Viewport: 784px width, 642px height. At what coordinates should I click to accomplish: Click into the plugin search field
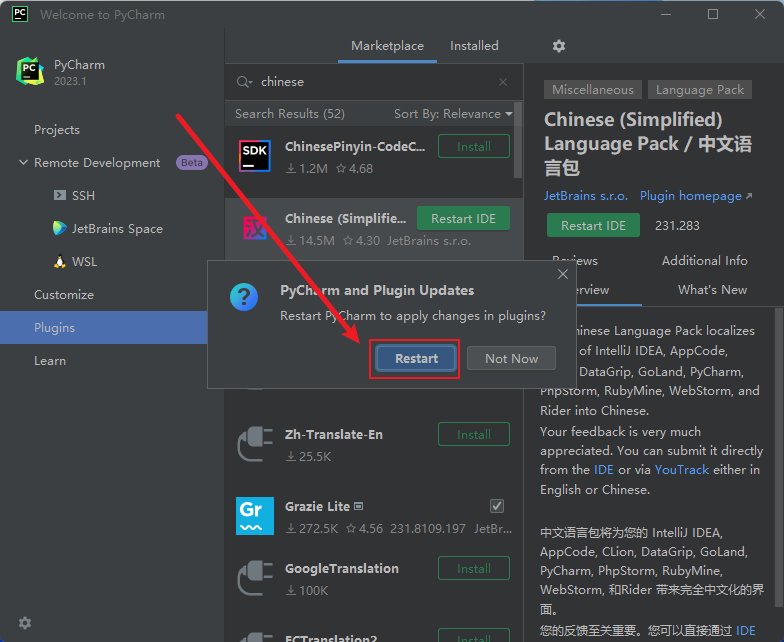coord(375,82)
